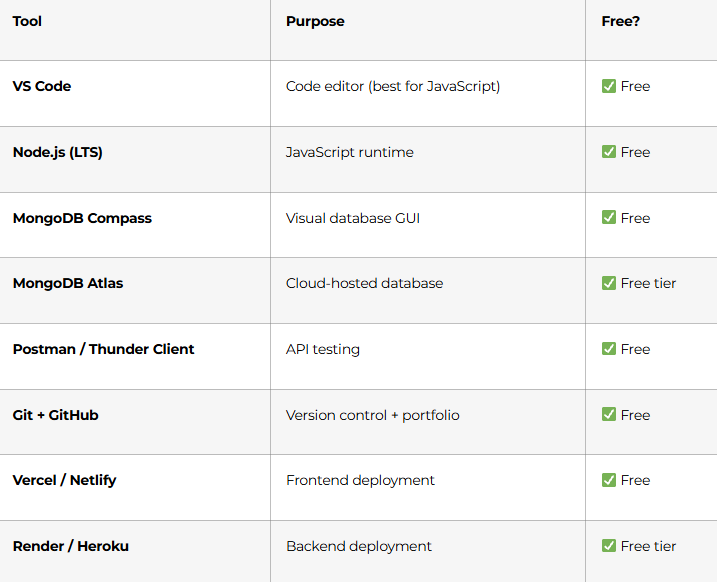
Task: Select the green check for Postman / Thunder Client
Action: [x=609, y=349]
